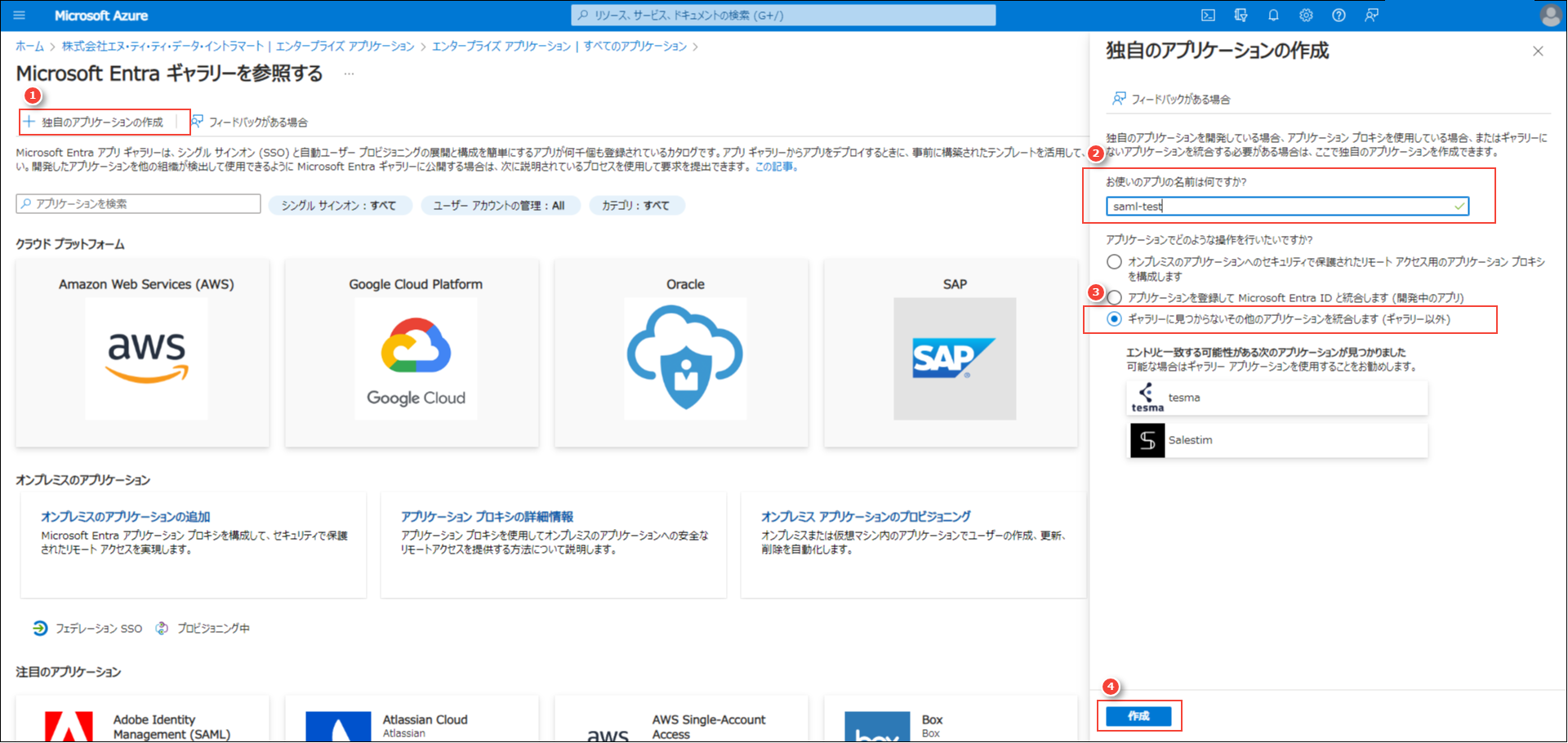Open the directories and subscriptions filter icon

[x=1241, y=16]
